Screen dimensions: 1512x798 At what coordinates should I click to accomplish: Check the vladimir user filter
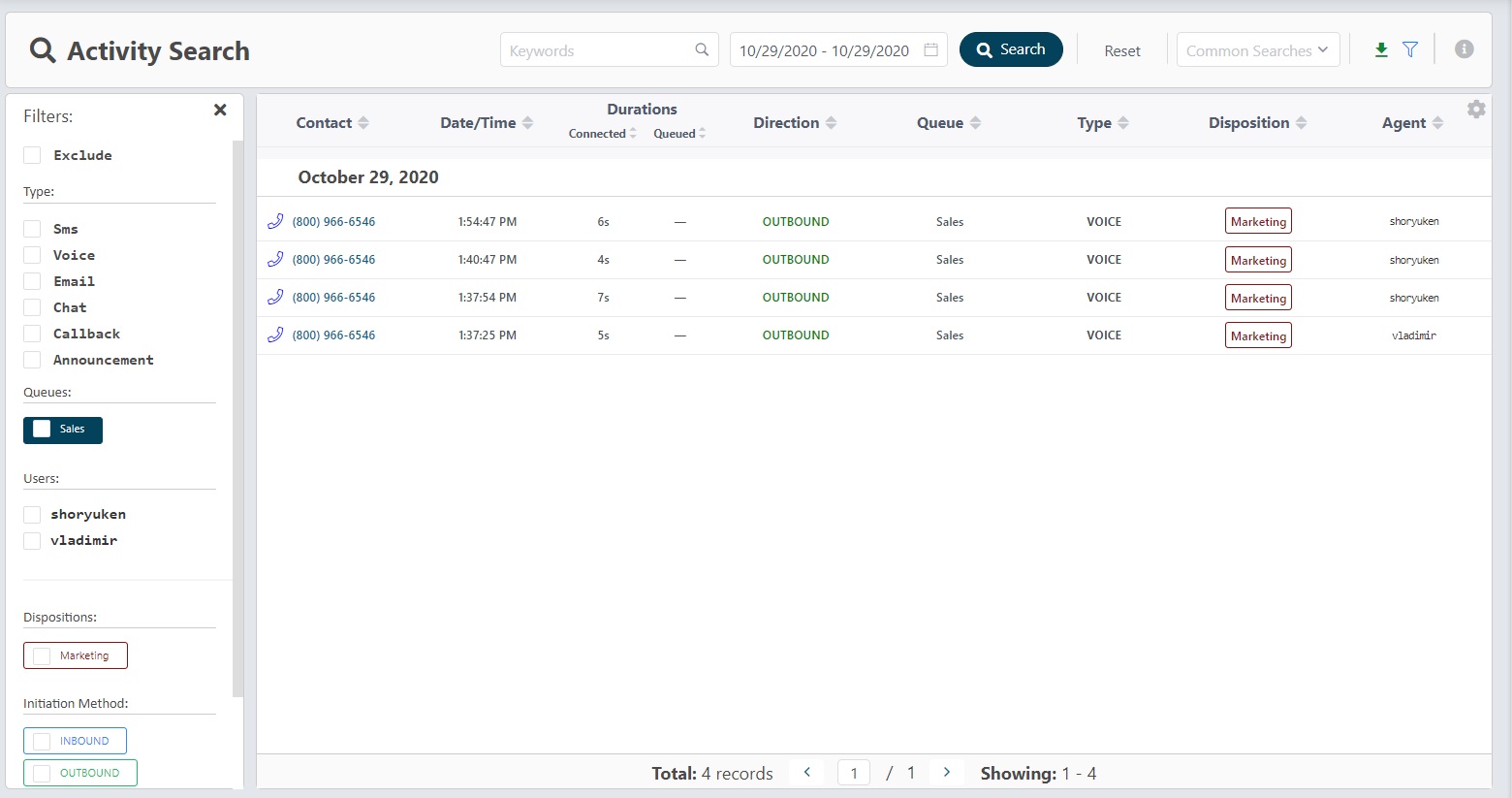pyautogui.click(x=32, y=540)
